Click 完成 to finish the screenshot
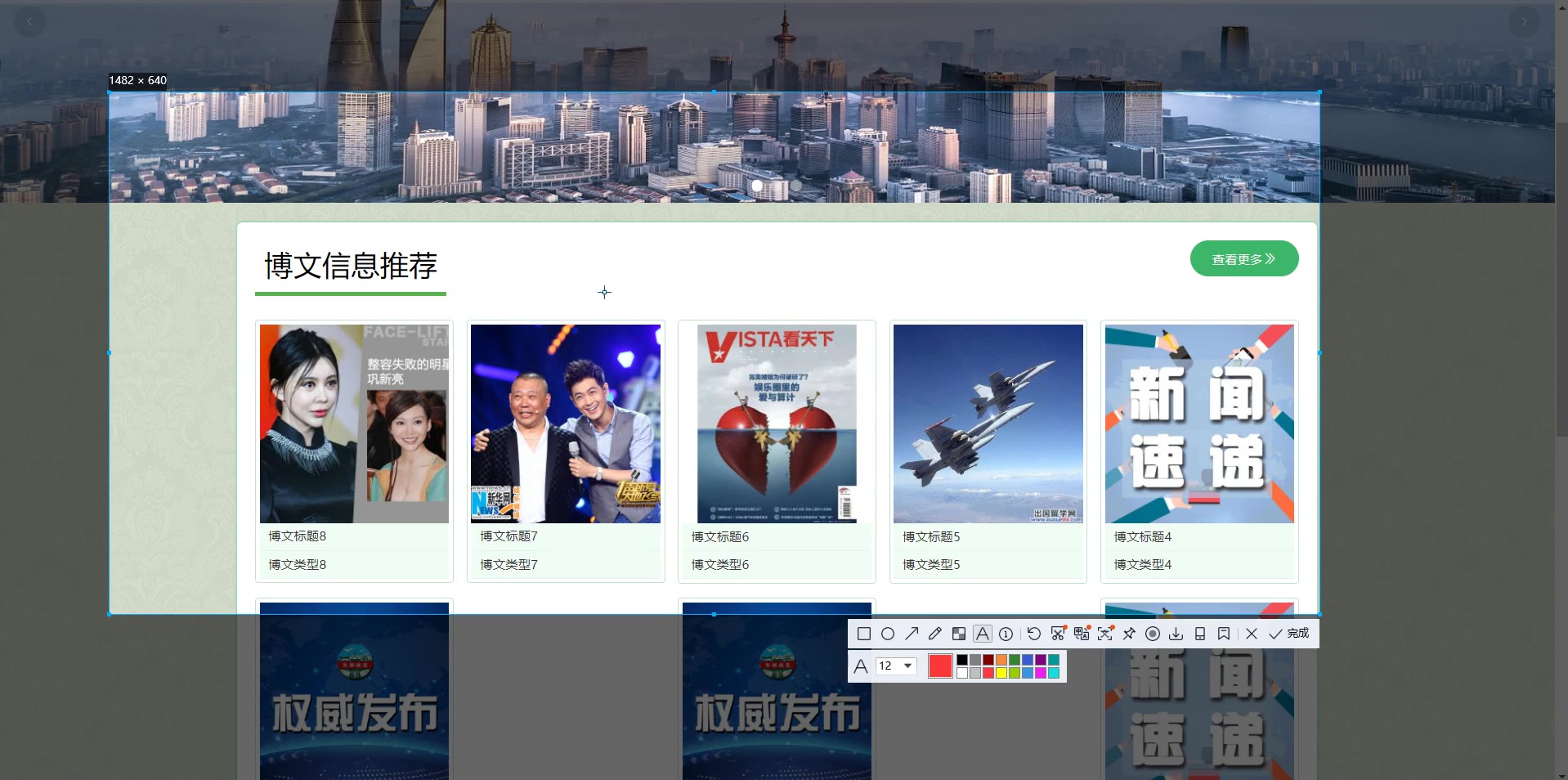Viewport: 1568px width, 780px height. pyautogui.click(x=1288, y=634)
